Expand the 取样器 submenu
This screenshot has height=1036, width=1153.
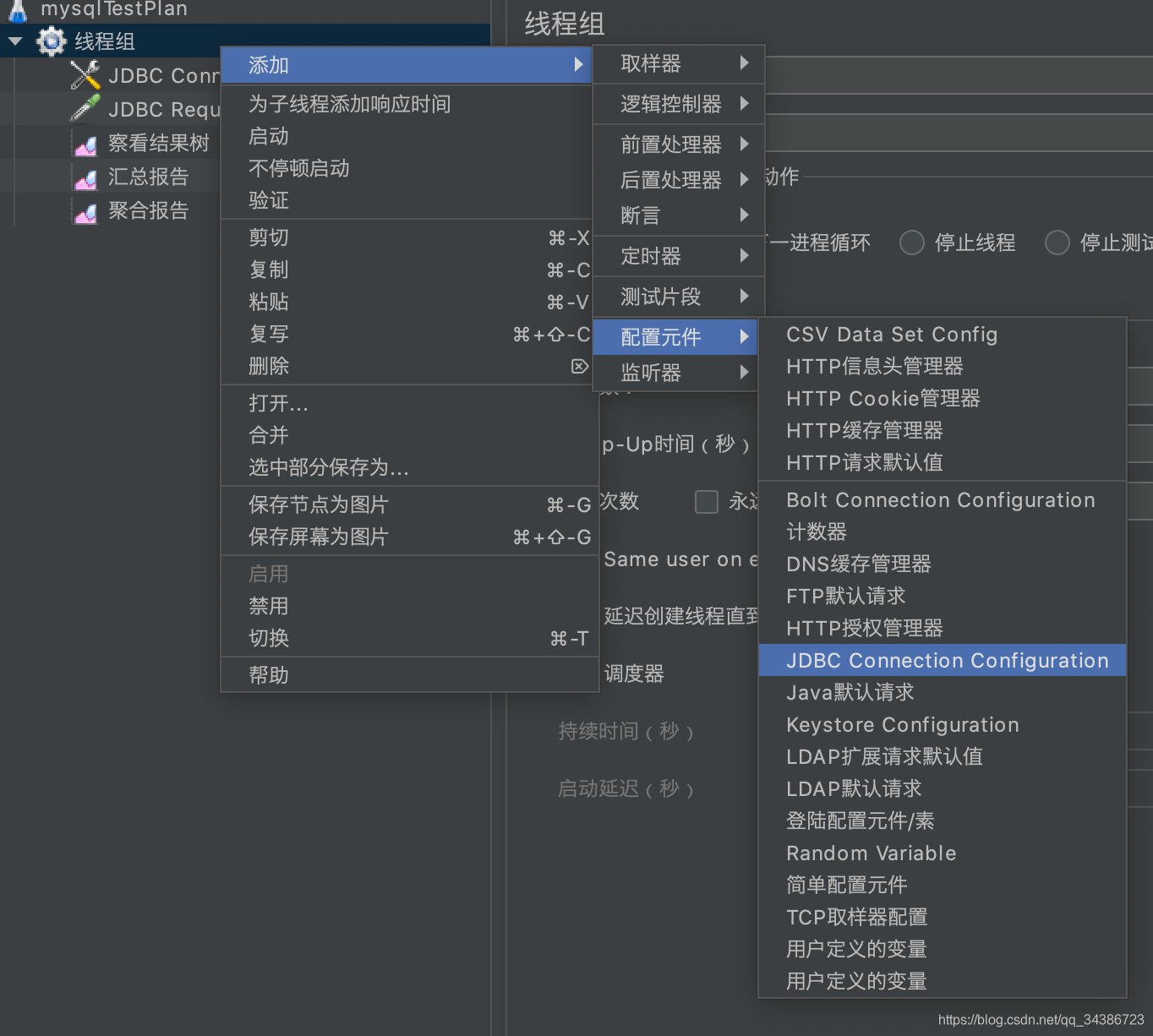pos(679,63)
